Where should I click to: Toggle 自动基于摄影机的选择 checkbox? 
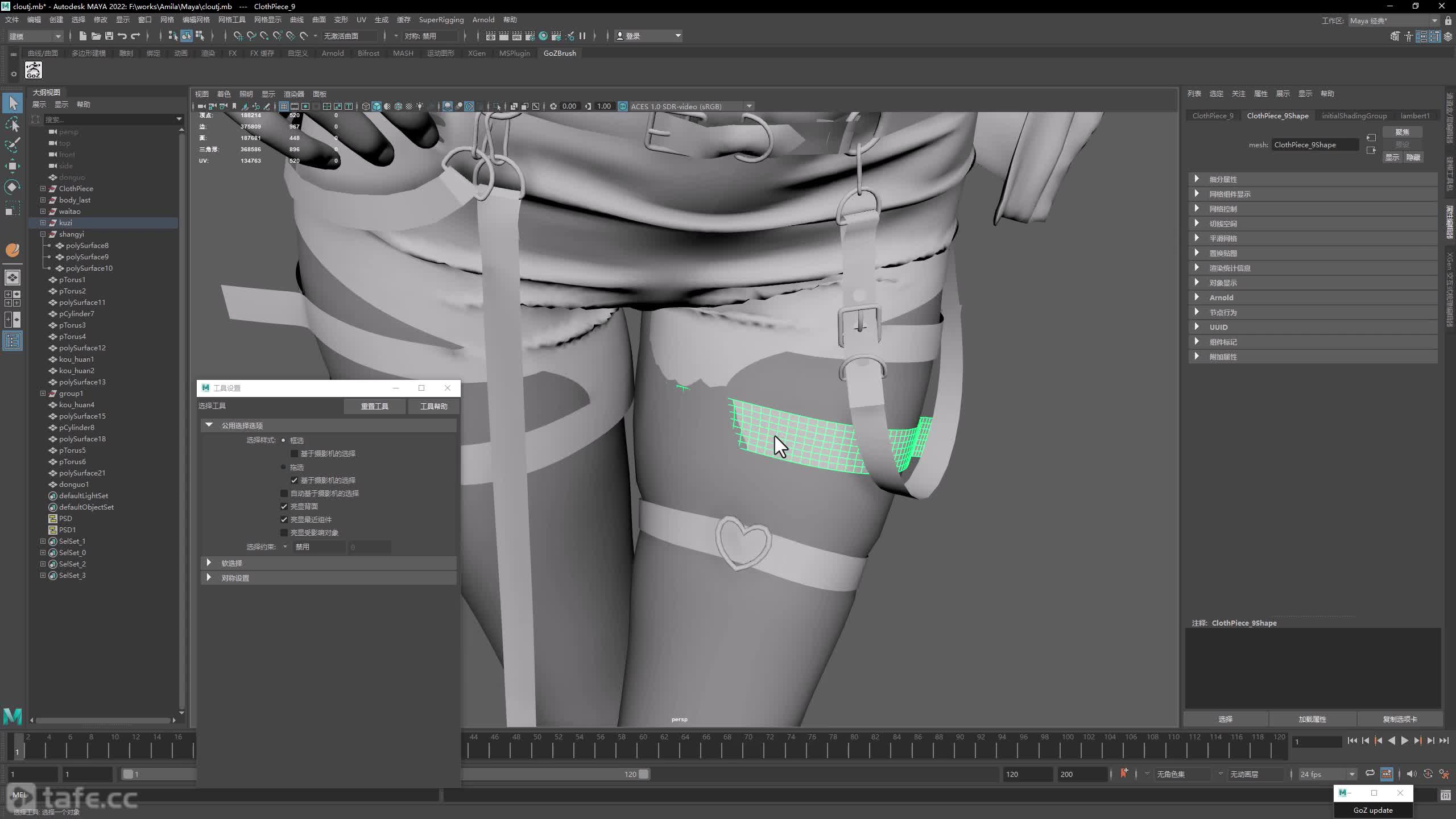pyautogui.click(x=284, y=493)
